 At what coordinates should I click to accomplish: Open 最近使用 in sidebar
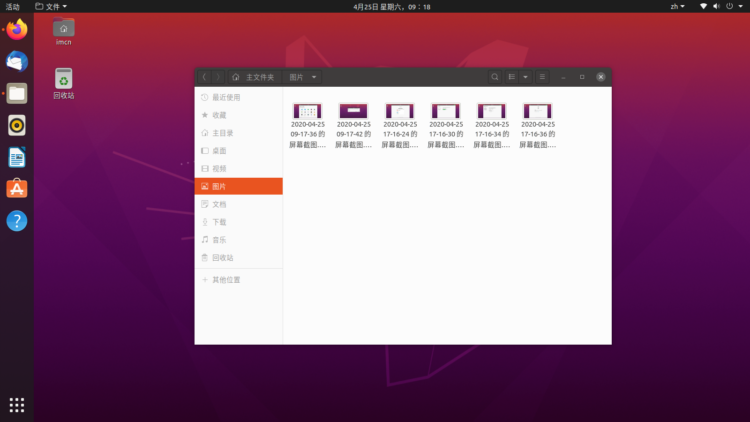[x=225, y=98]
